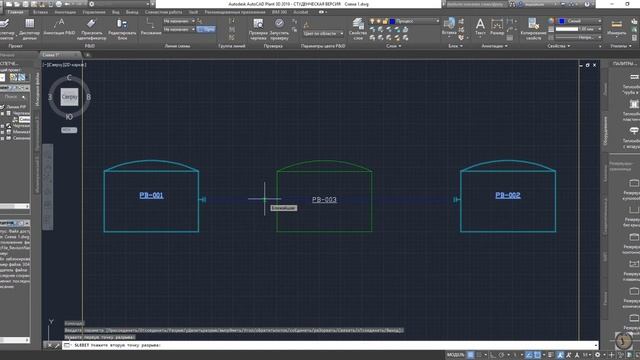Open the lineweight dropdown in Properties panel
640x360 pixels.
(579, 29)
